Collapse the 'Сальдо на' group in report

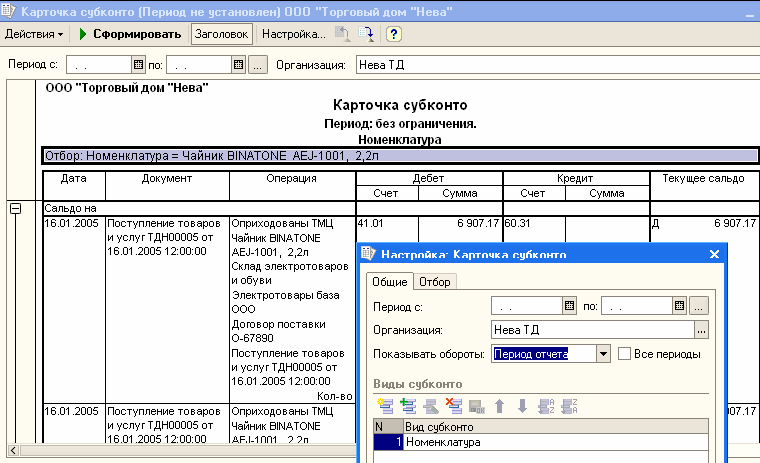point(15,208)
